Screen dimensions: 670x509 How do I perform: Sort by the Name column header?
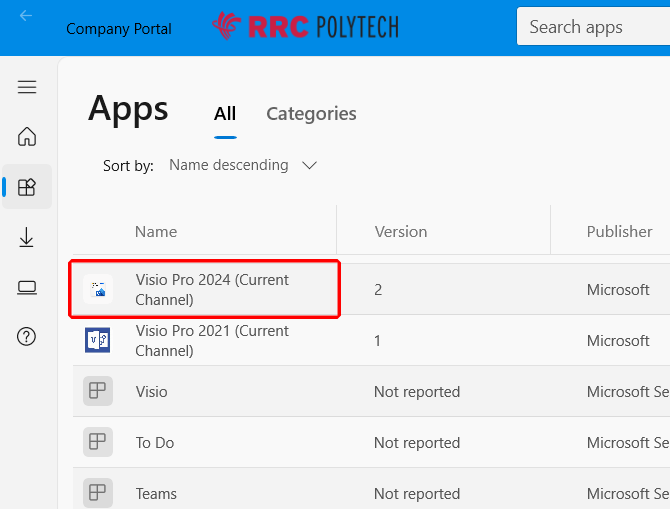point(156,232)
